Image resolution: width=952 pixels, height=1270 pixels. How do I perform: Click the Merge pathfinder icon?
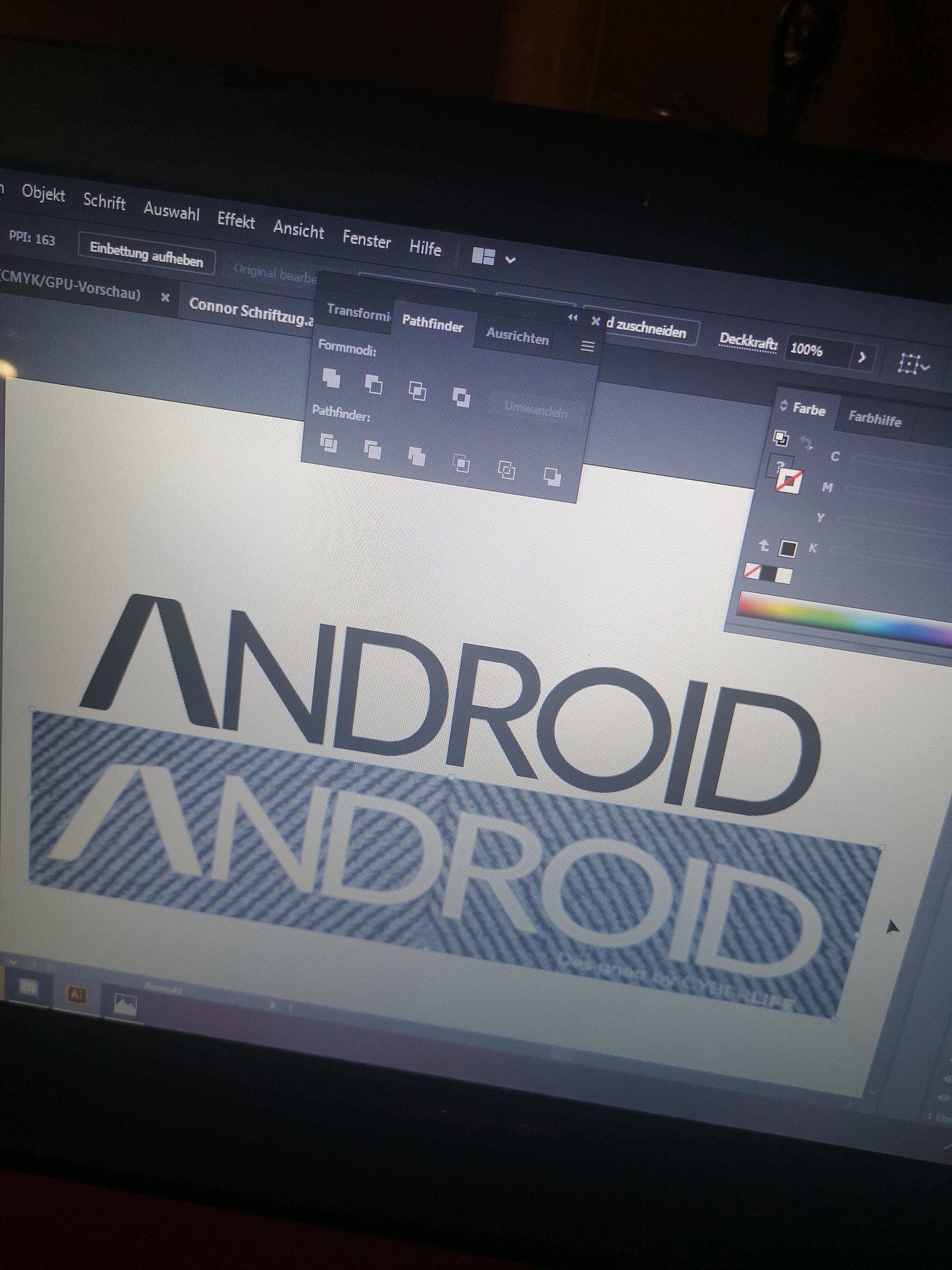pos(416,456)
